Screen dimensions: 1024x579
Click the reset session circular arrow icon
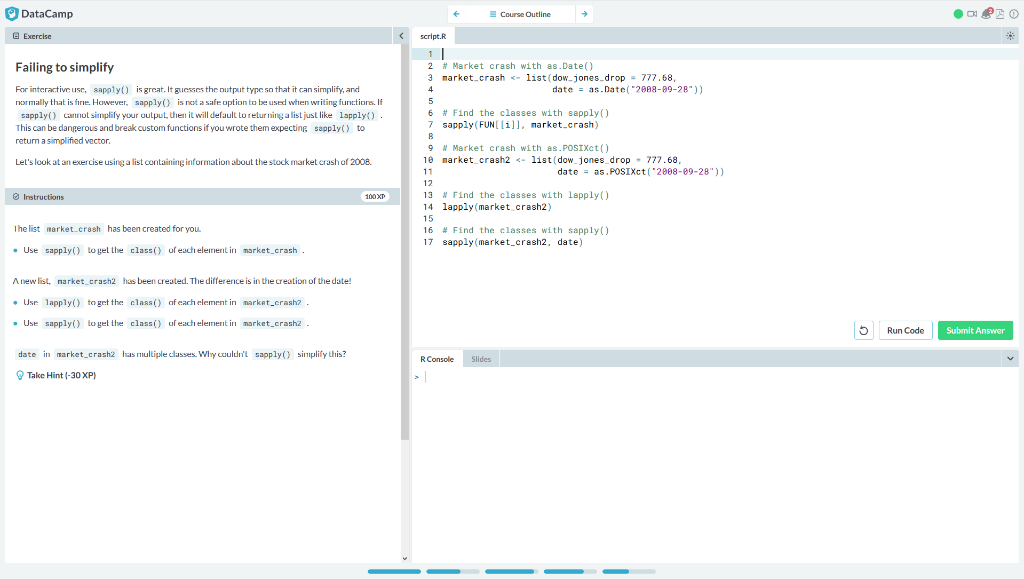click(x=863, y=329)
